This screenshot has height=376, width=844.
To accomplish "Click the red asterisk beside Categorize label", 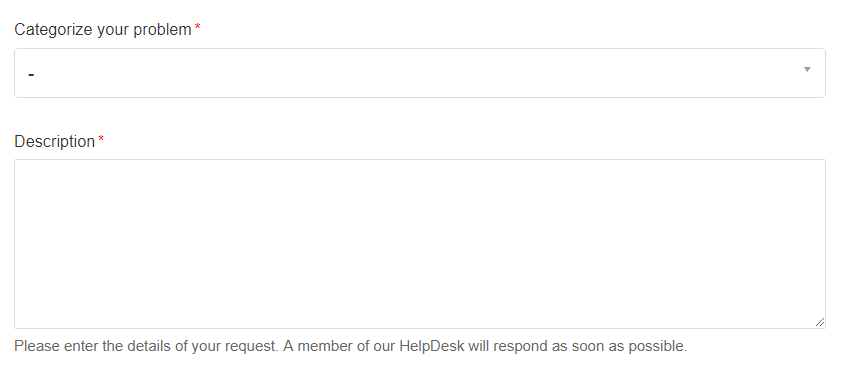I will (x=198, y=27).
